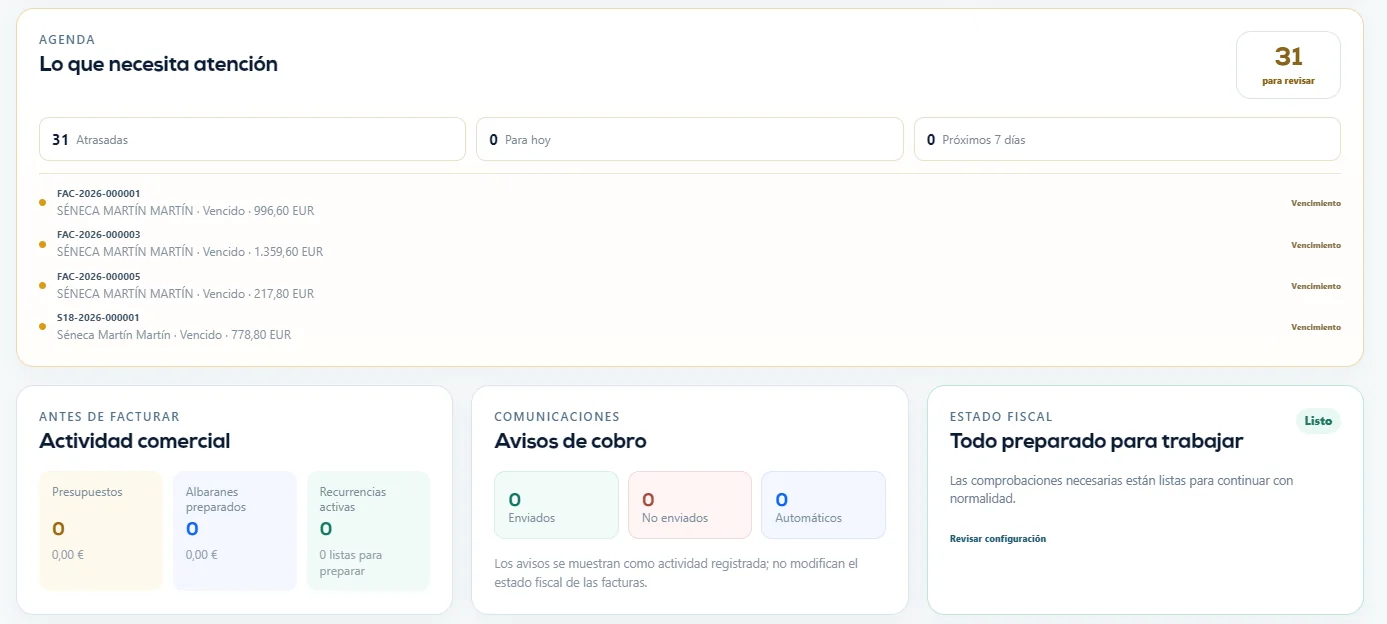Click the Avisos de cobro heading
The width and height of the screenshot is (1387, 624).
571,441
